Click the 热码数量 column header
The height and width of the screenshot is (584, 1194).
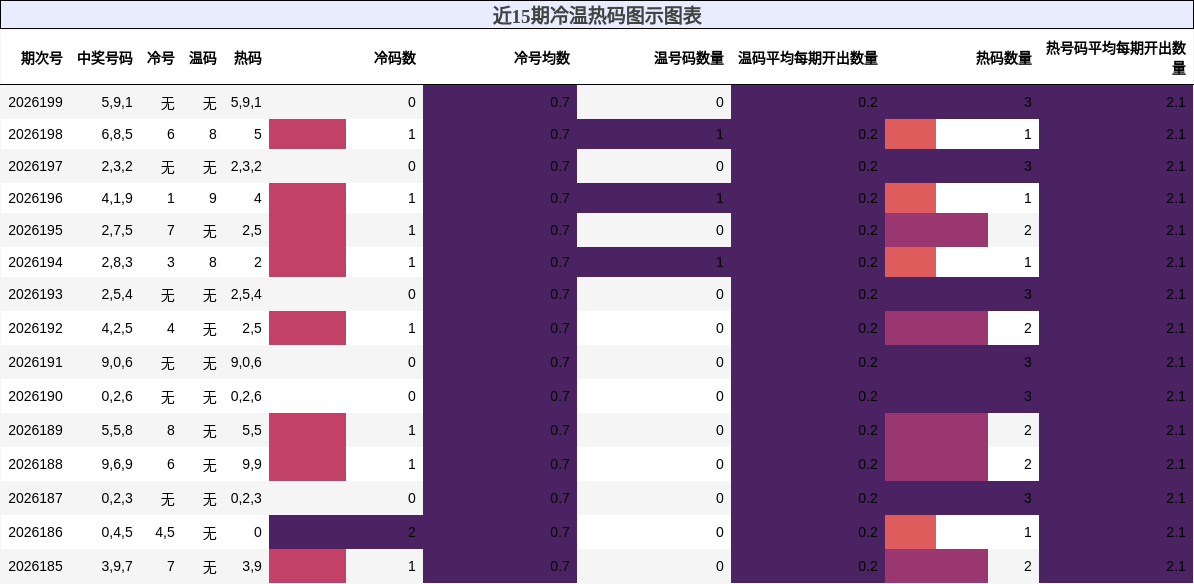coord(1004,58)
